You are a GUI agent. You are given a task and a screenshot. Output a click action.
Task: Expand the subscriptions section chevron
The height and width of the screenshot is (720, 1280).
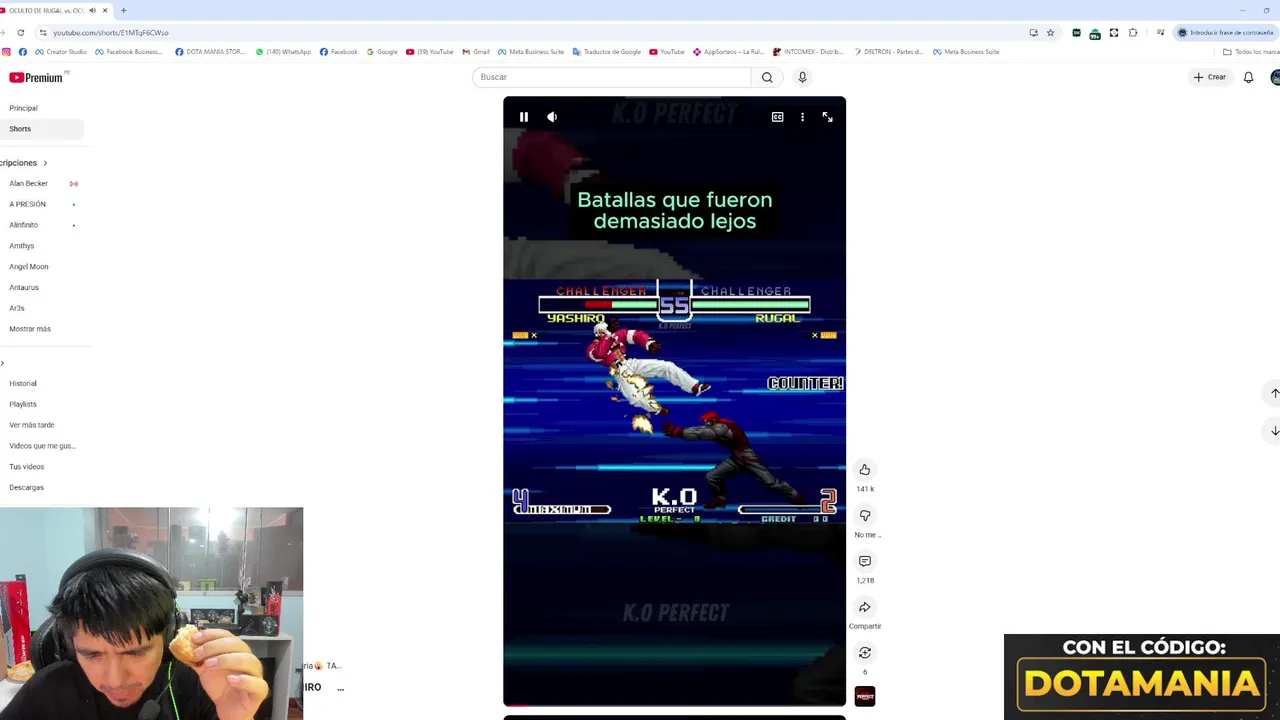point(45,163)
